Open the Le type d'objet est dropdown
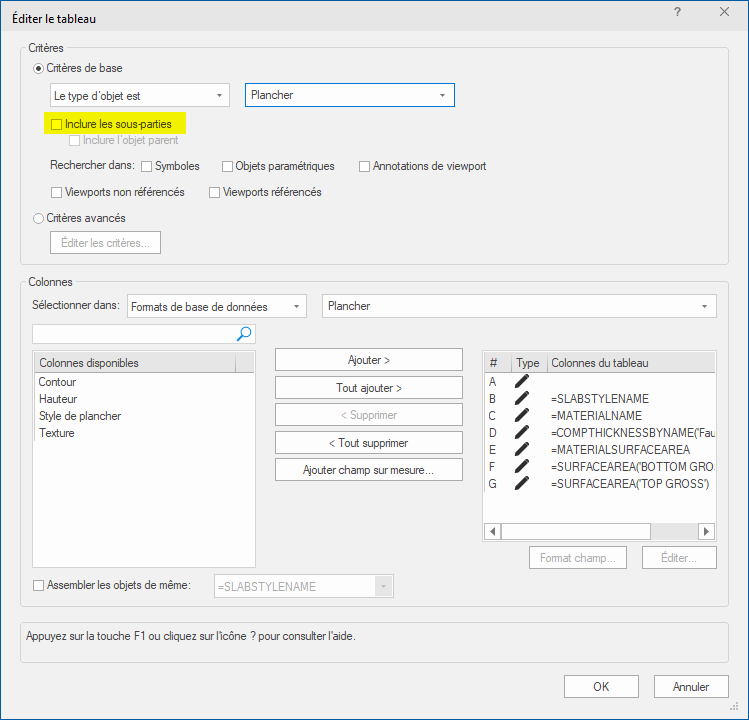The width and height of the screenshot is (749, 720). (x=139, y=95)
